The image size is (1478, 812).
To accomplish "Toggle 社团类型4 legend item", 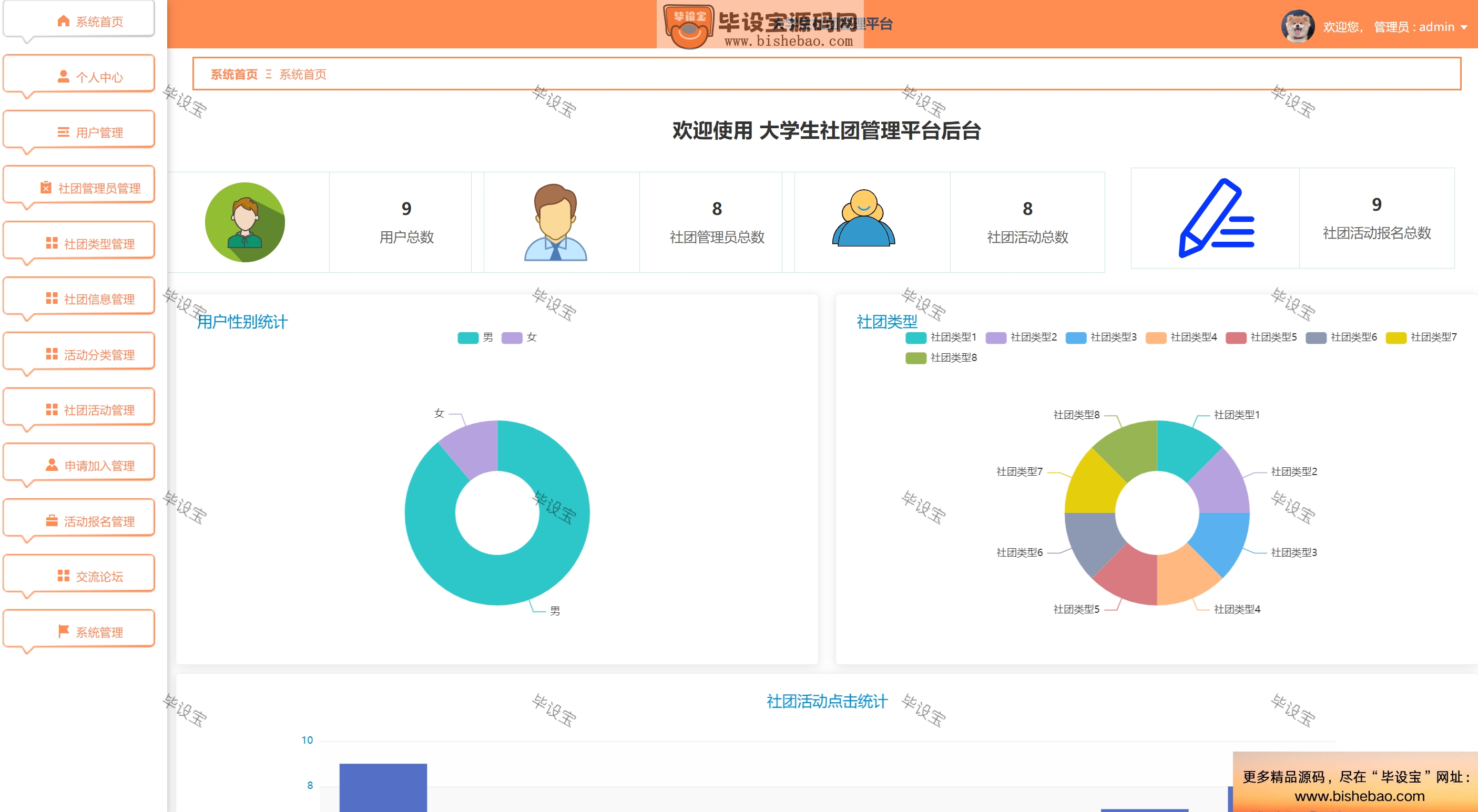I will click(x=1181, y=337).
